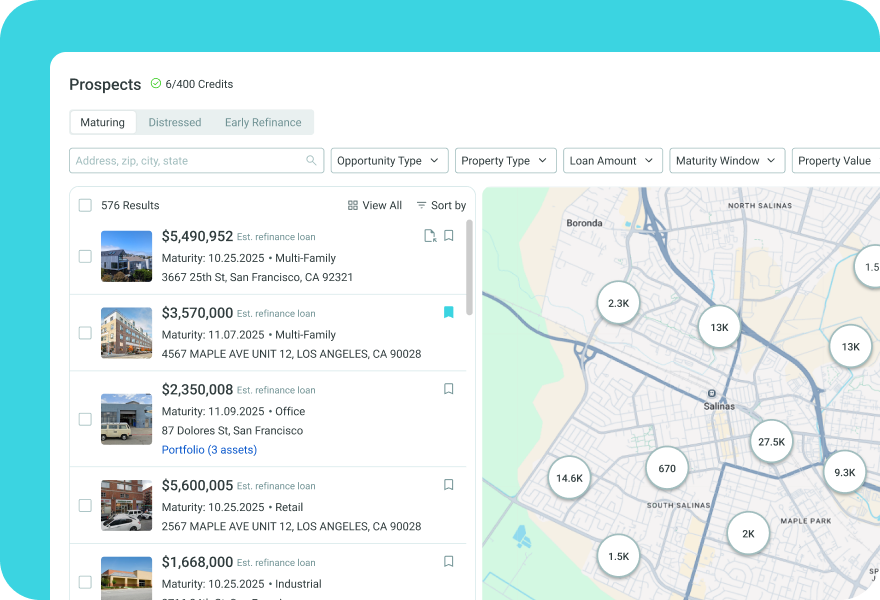Screen dimensions: 880x600
Task: Check the 2567 Maple Ave listing
Action: (x=85, y=506)
